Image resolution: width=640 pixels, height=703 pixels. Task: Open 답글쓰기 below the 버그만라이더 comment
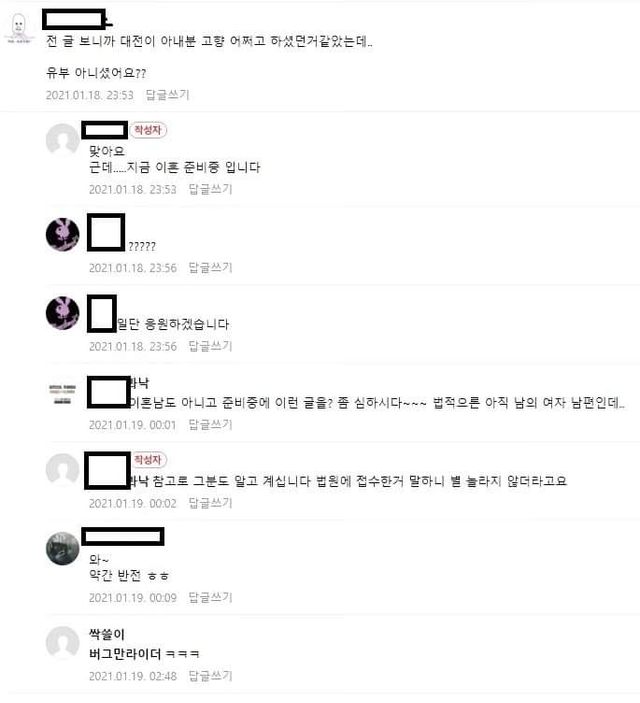[x=210, y=676]
